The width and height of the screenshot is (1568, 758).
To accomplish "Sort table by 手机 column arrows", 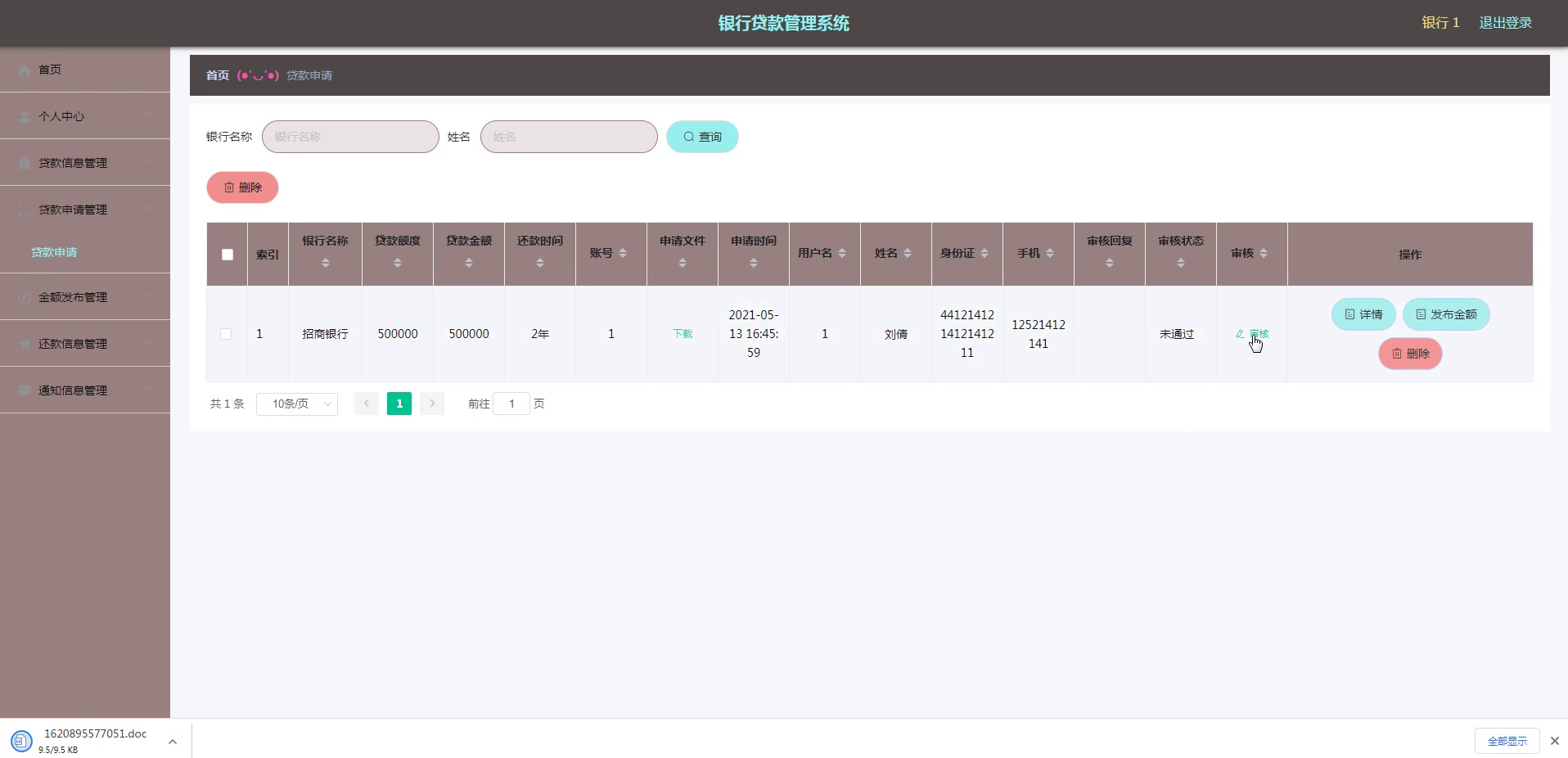I will pos(1049,254).
